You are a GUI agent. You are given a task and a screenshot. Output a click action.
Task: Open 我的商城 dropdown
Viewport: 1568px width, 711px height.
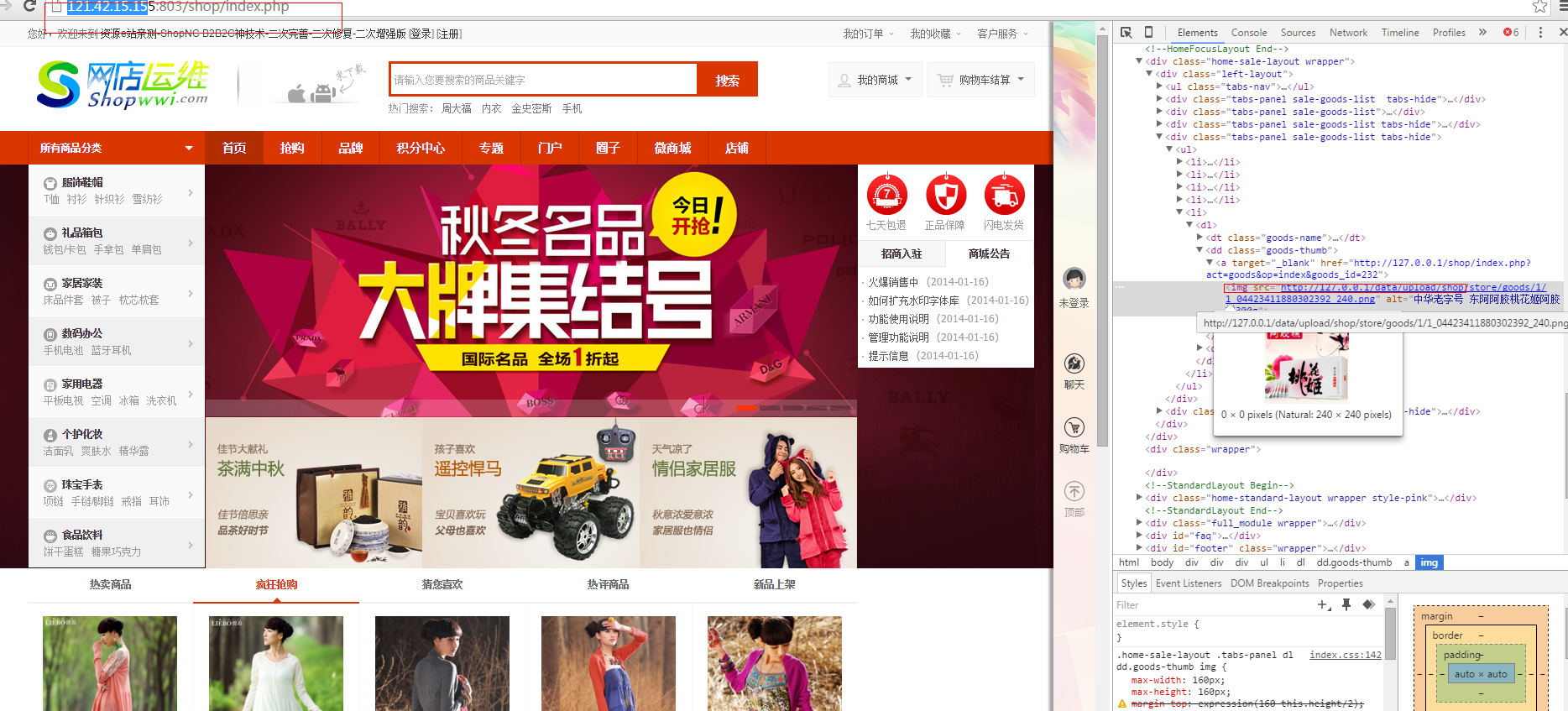point(875,80)
